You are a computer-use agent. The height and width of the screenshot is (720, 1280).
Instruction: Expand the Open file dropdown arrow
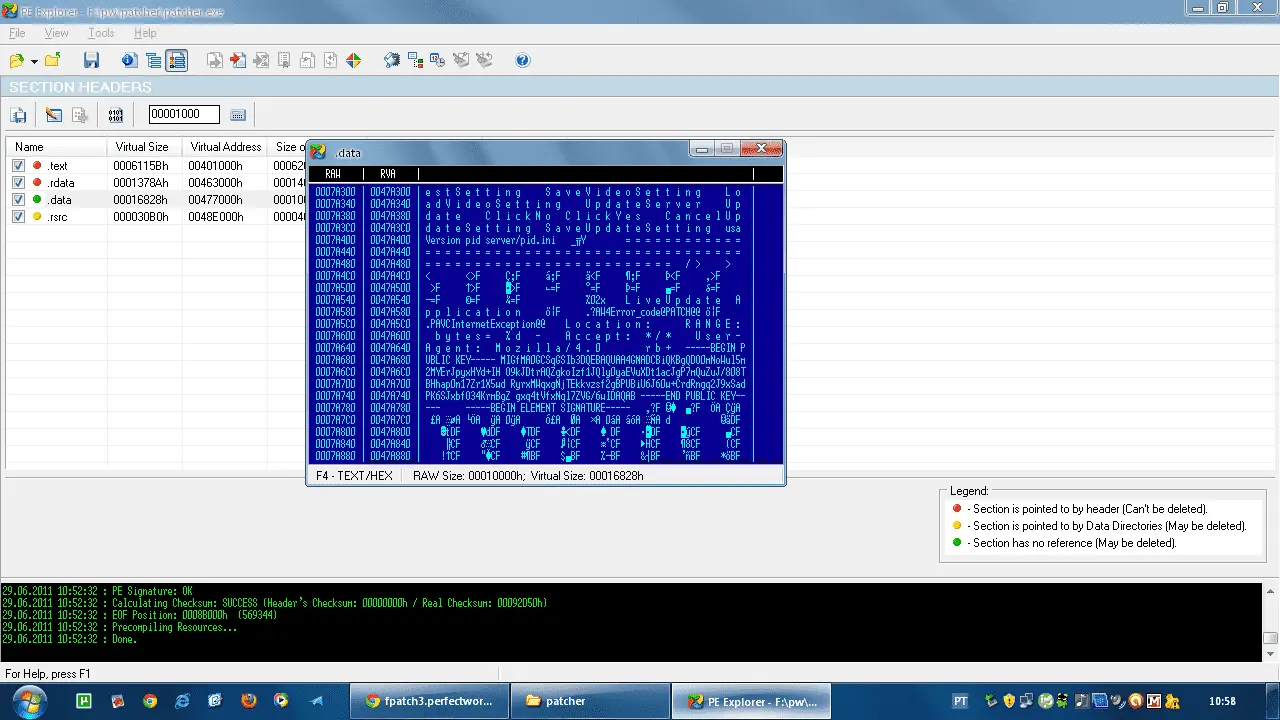(x=35, y=62)
